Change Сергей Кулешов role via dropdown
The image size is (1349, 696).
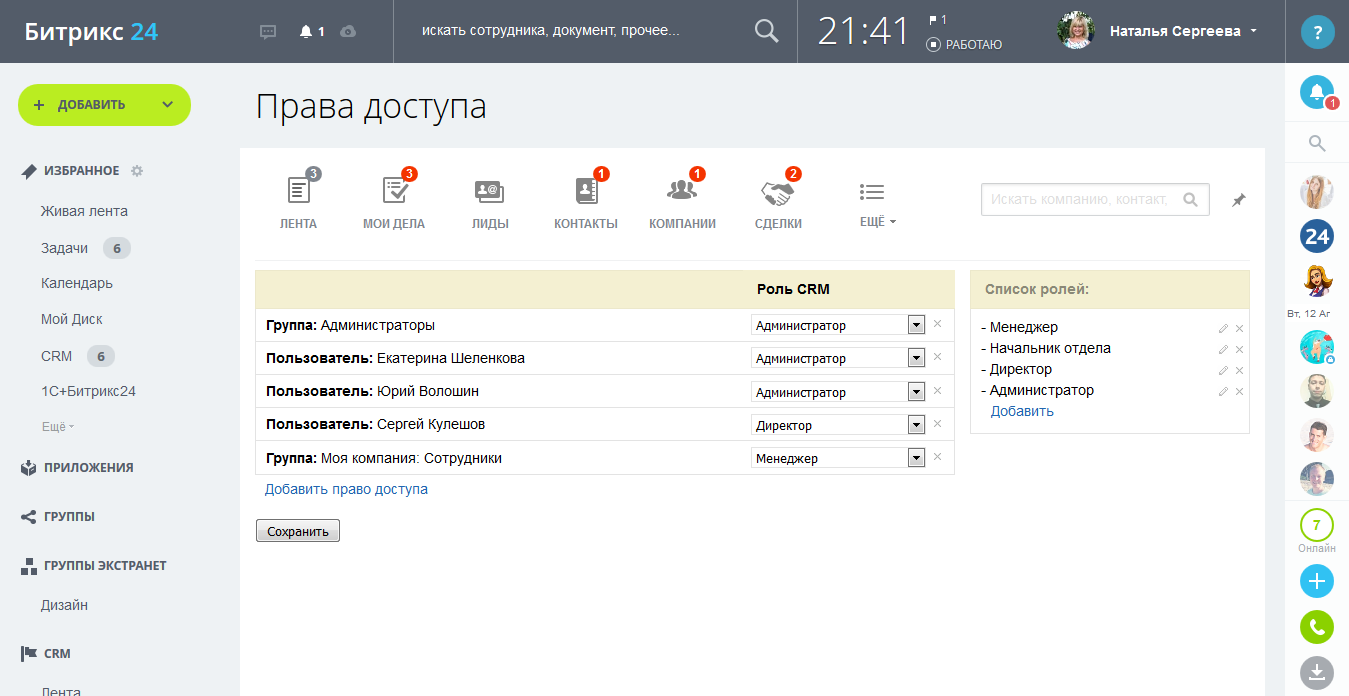(x=914, y=424)
